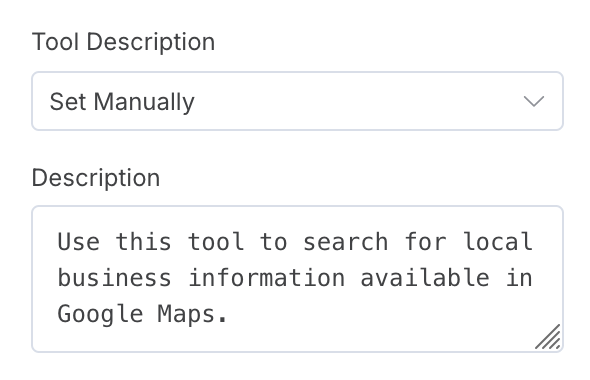This screenshot has width=590, height=380.
Task: Select the 'Set Manually' option text
Action: 122,102
